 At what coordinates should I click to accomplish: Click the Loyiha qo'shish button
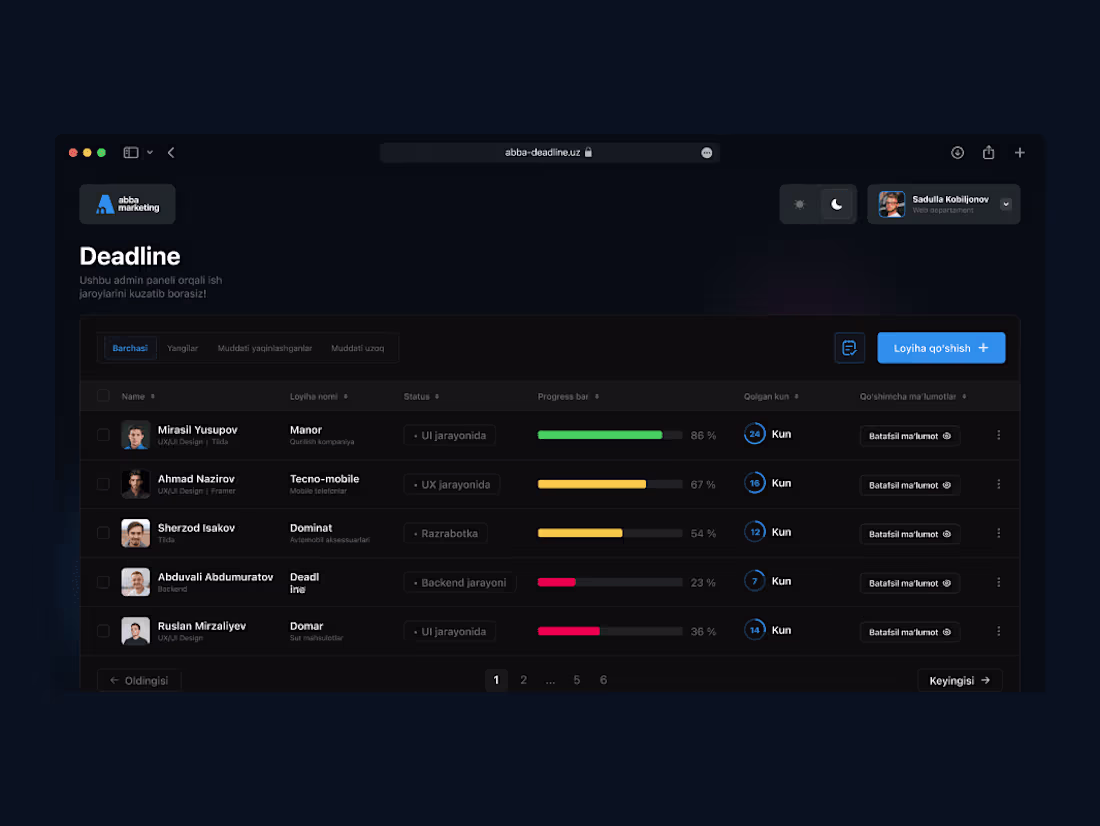tap(940, 347)
